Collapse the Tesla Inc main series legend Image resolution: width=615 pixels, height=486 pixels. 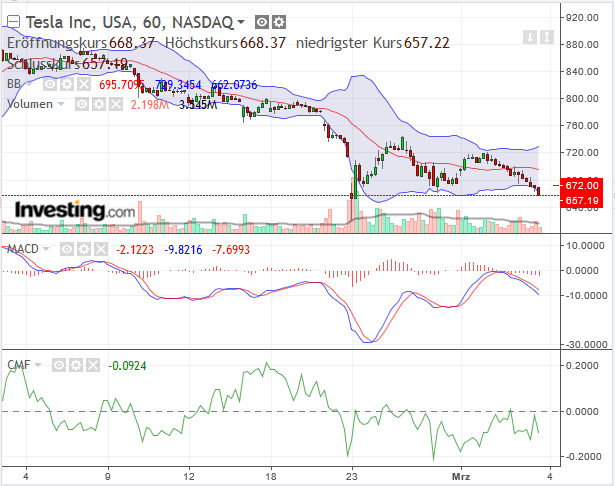[x=13, y=22]
